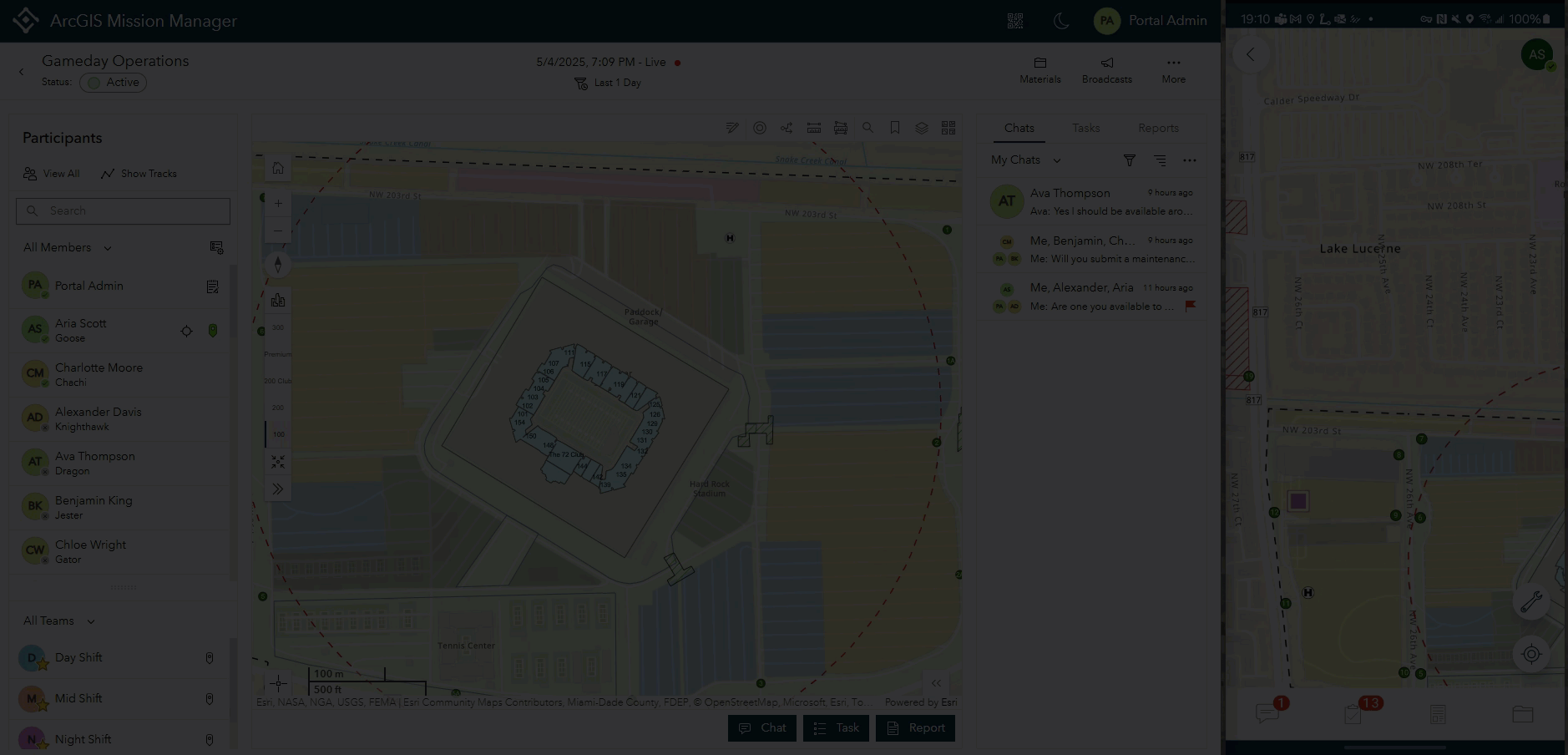Zoom out on the mission map

coord(278,231)
